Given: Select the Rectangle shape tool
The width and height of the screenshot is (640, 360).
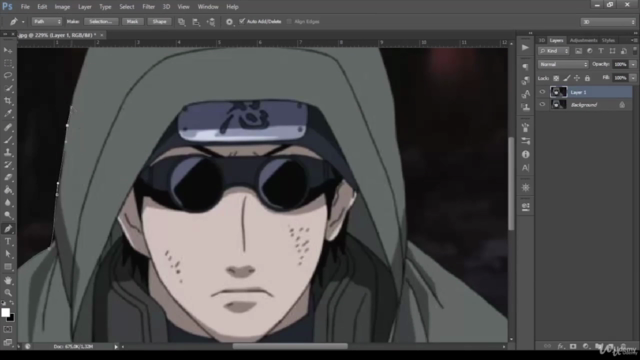Looking at the screenshot, I should [8, 267].
